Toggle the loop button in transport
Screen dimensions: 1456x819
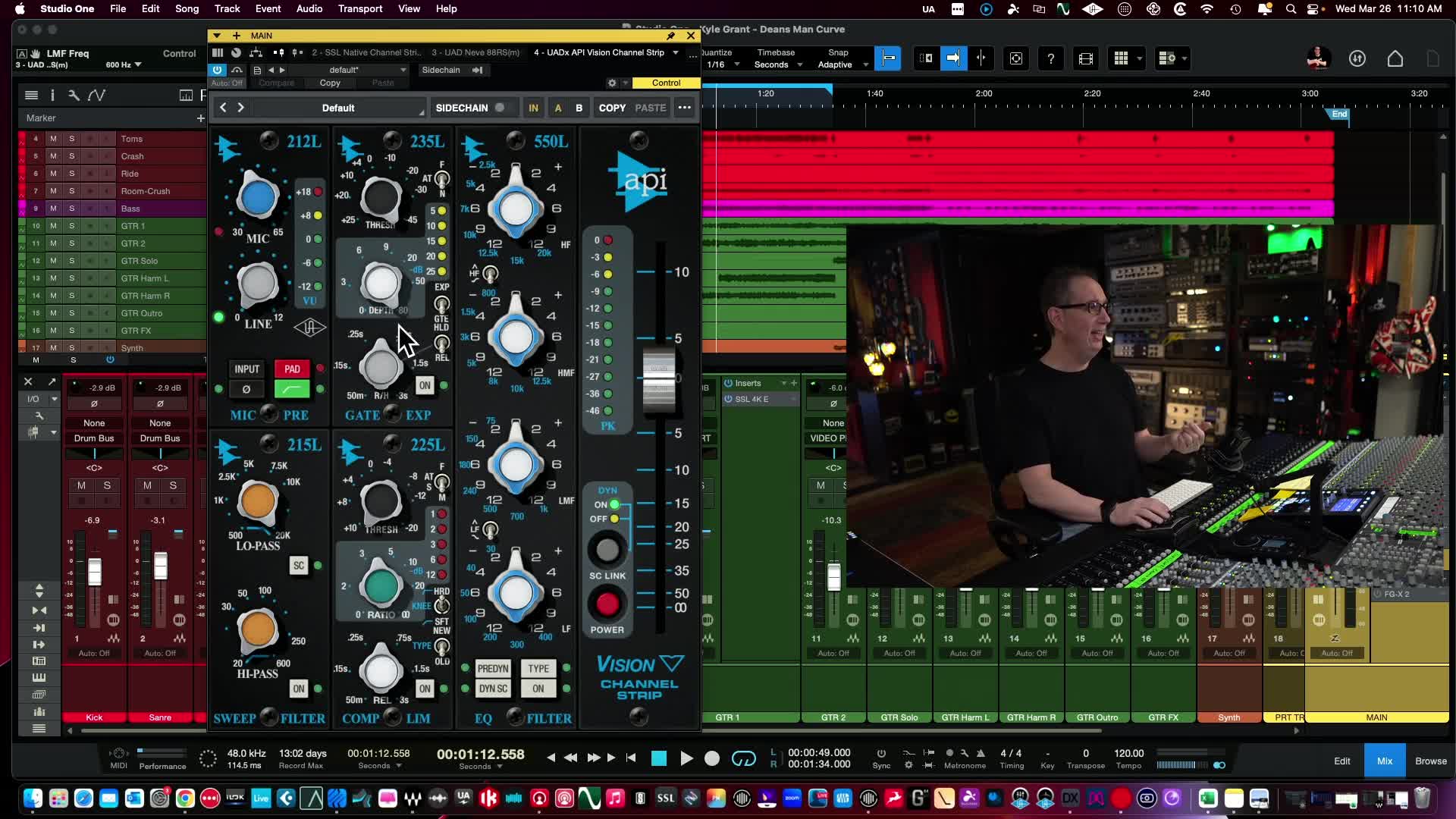click(743, 758)
